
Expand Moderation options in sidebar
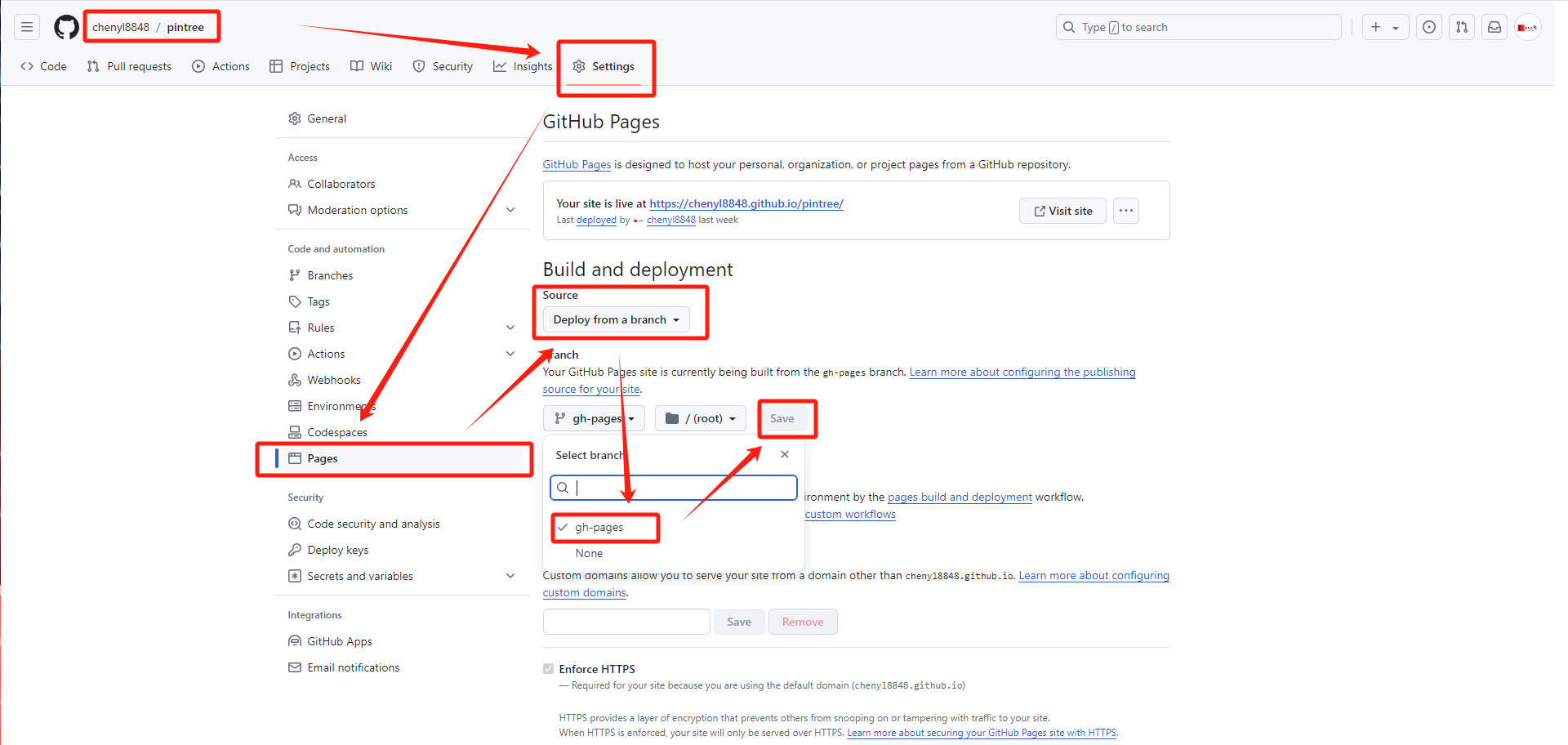510,210
